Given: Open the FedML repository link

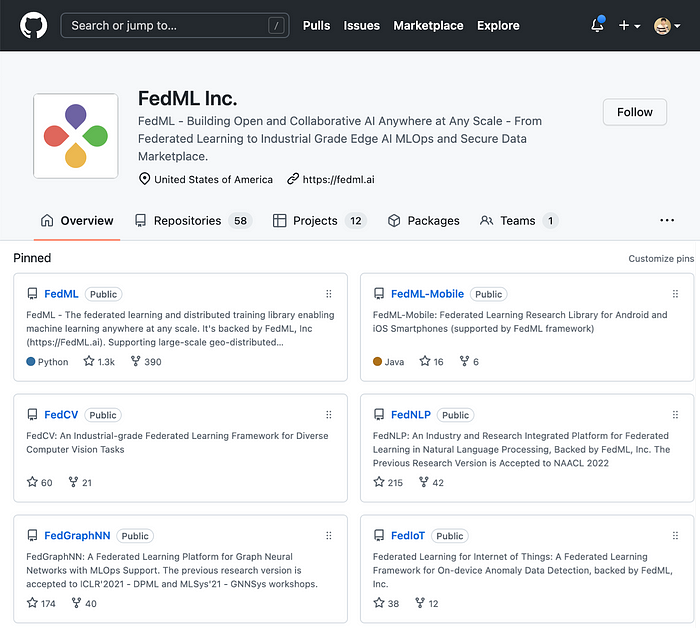Looking at the screenshot, I should click(61, 294).
